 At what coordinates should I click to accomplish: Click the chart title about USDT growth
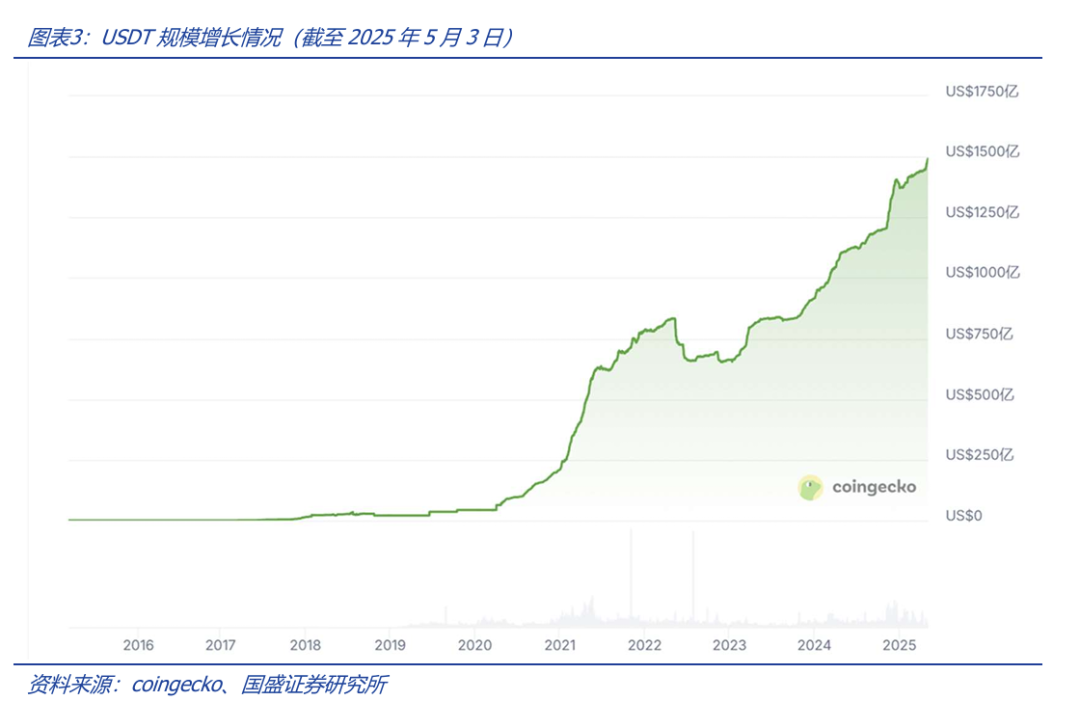(x=270, y=38)
